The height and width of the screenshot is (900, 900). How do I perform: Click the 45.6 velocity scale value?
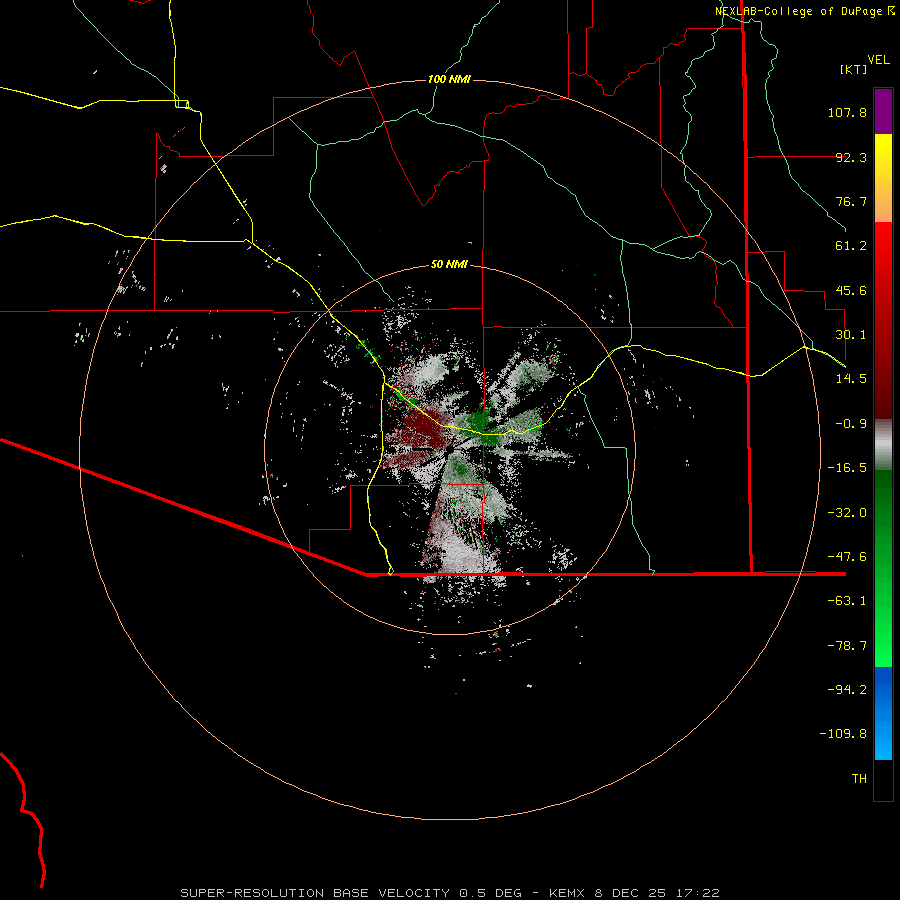coord(851,290)
